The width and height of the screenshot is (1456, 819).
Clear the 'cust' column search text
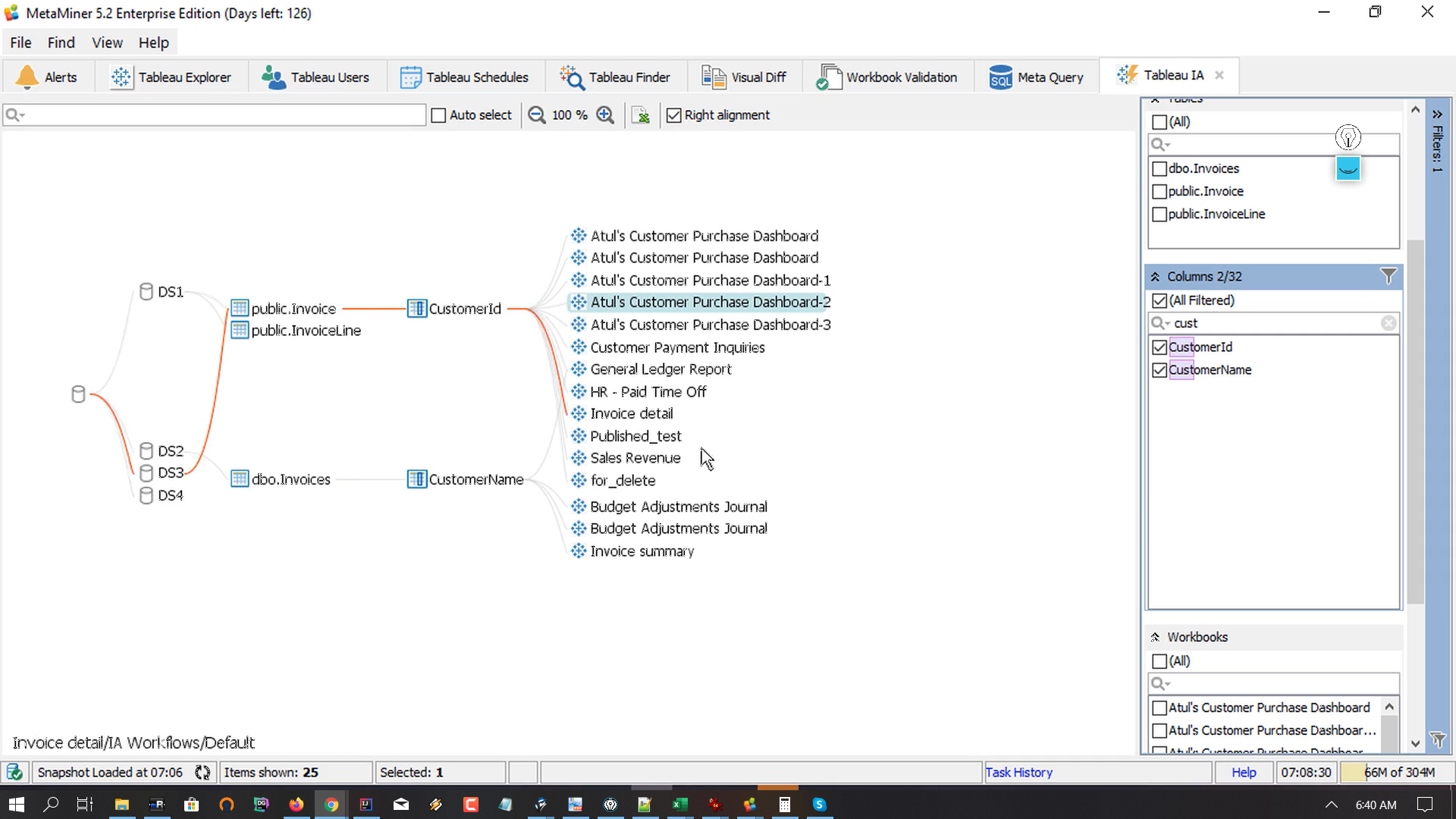[x=1389, y=324]
